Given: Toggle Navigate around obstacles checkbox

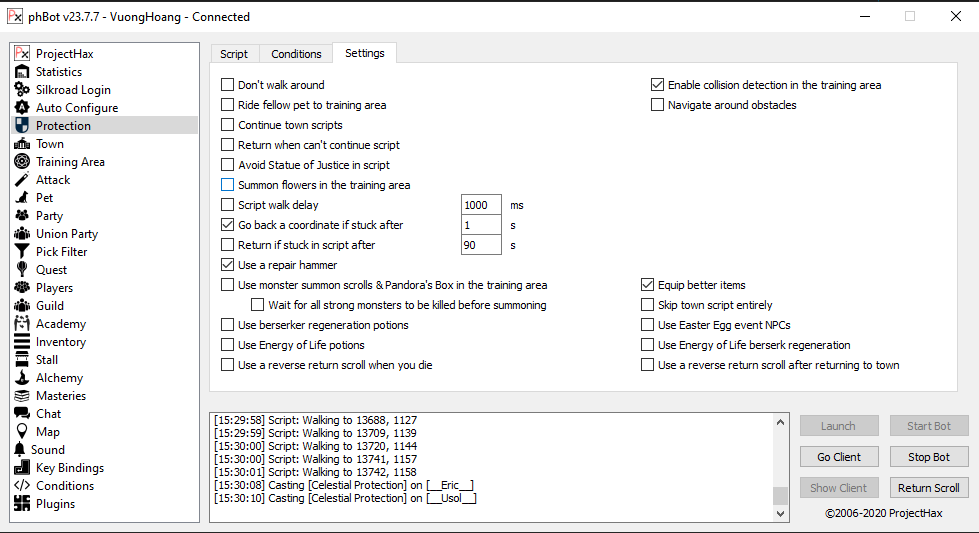Looking at the screenshot, I should pos(658,105).
